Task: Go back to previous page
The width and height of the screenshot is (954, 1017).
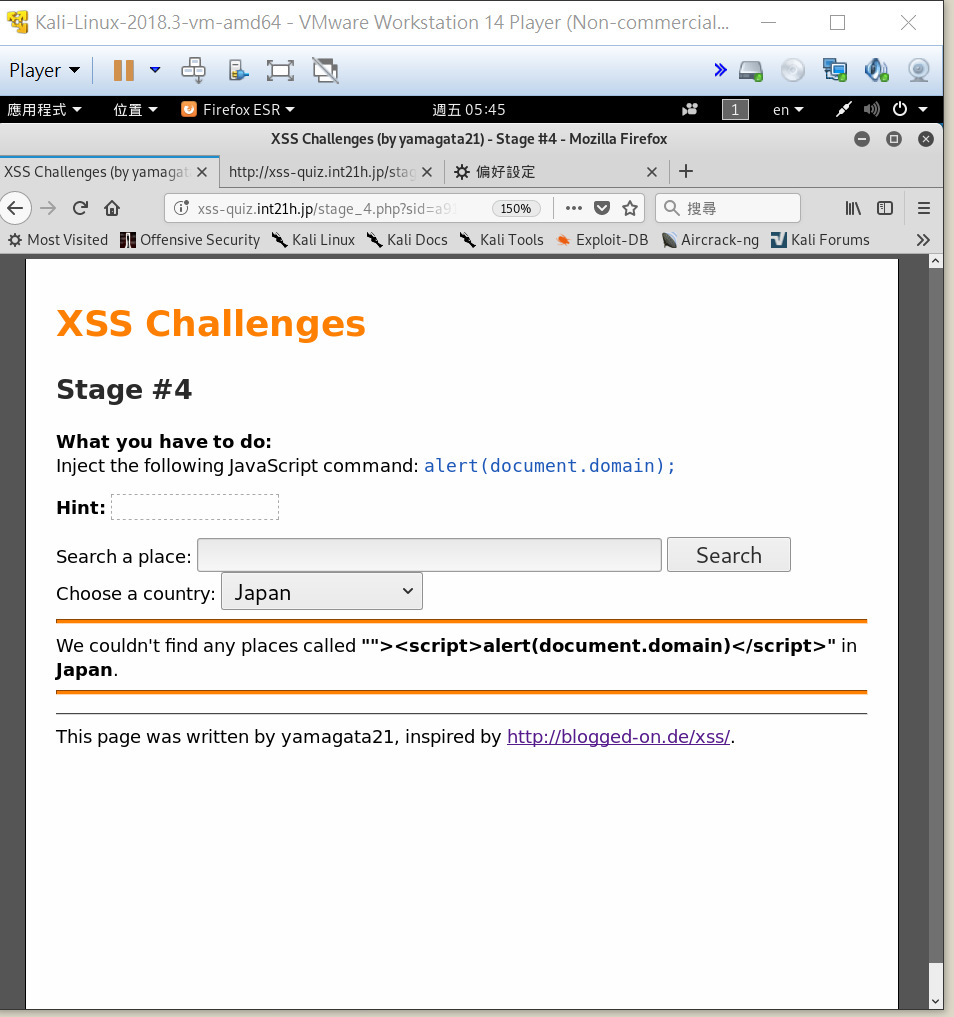Action: (16, 208)
